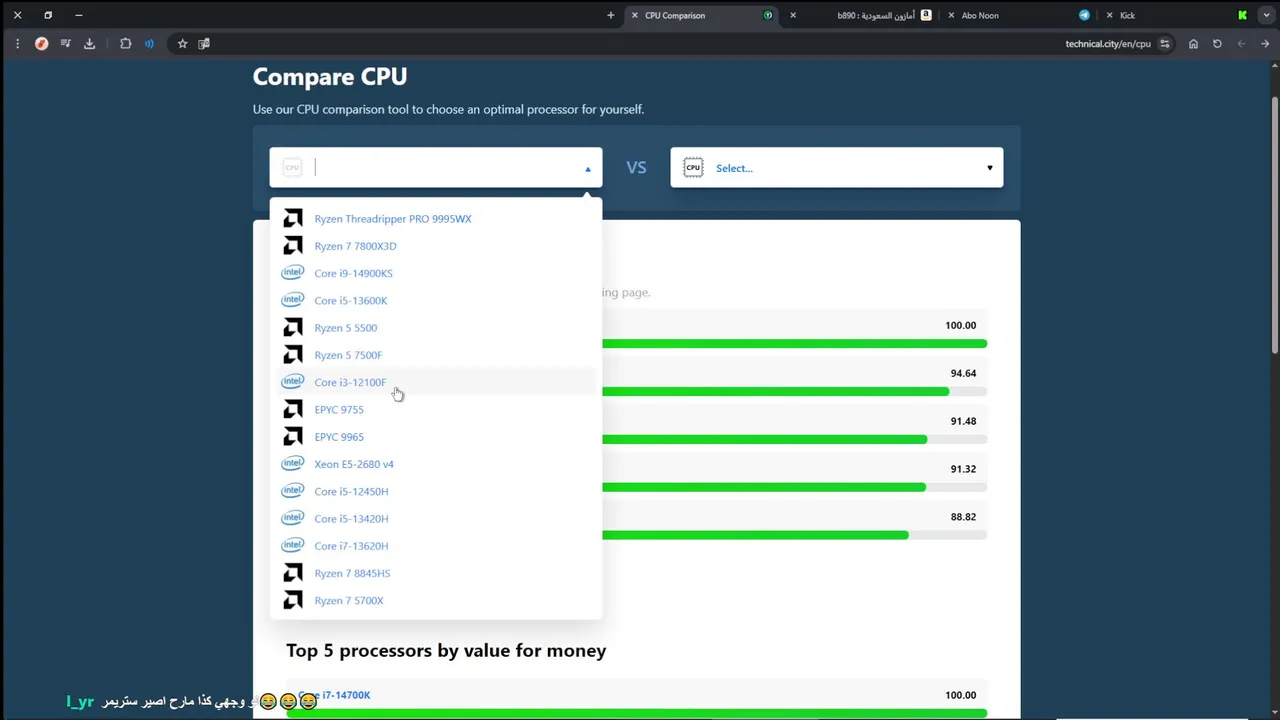Close the CPU Comparison tab
The width and height of the screenshot is (1280, 720).
click(x=634, y=15)
